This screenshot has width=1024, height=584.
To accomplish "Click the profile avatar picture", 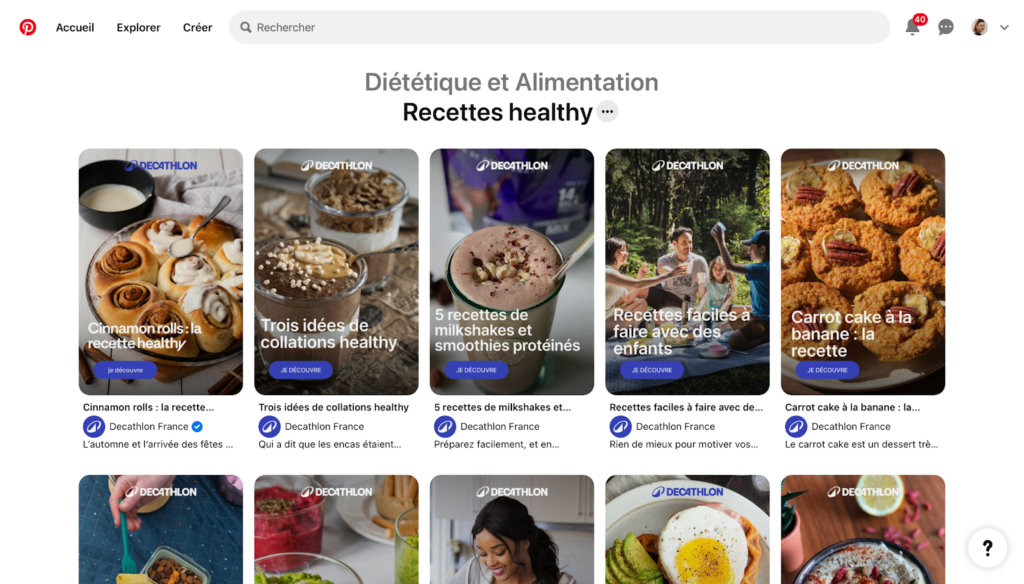I will tap(979, 27).
